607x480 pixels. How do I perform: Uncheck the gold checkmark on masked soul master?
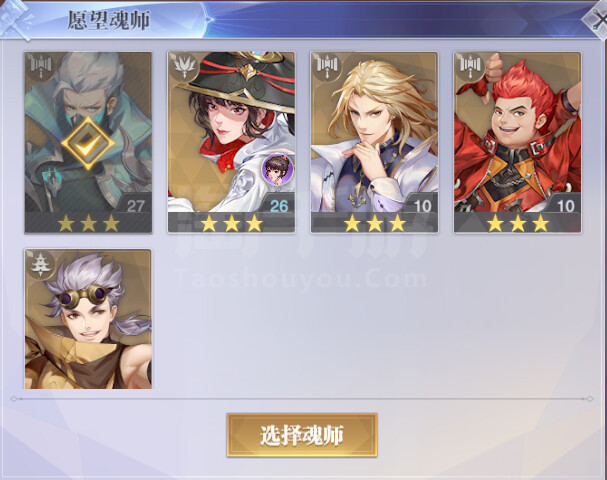click(x=88, y=144)
